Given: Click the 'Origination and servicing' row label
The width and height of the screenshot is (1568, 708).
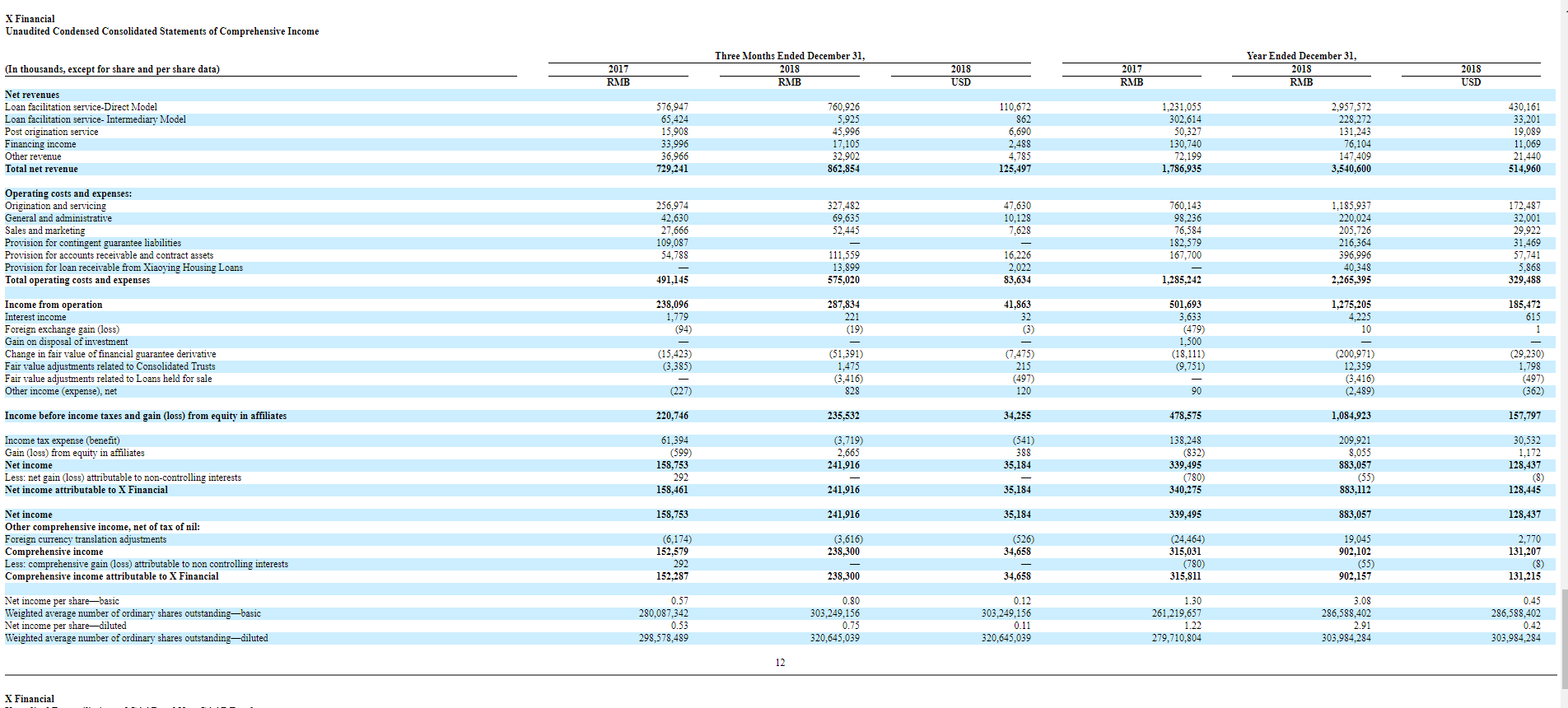Looking at the screenshot, I should coord(55,206).
